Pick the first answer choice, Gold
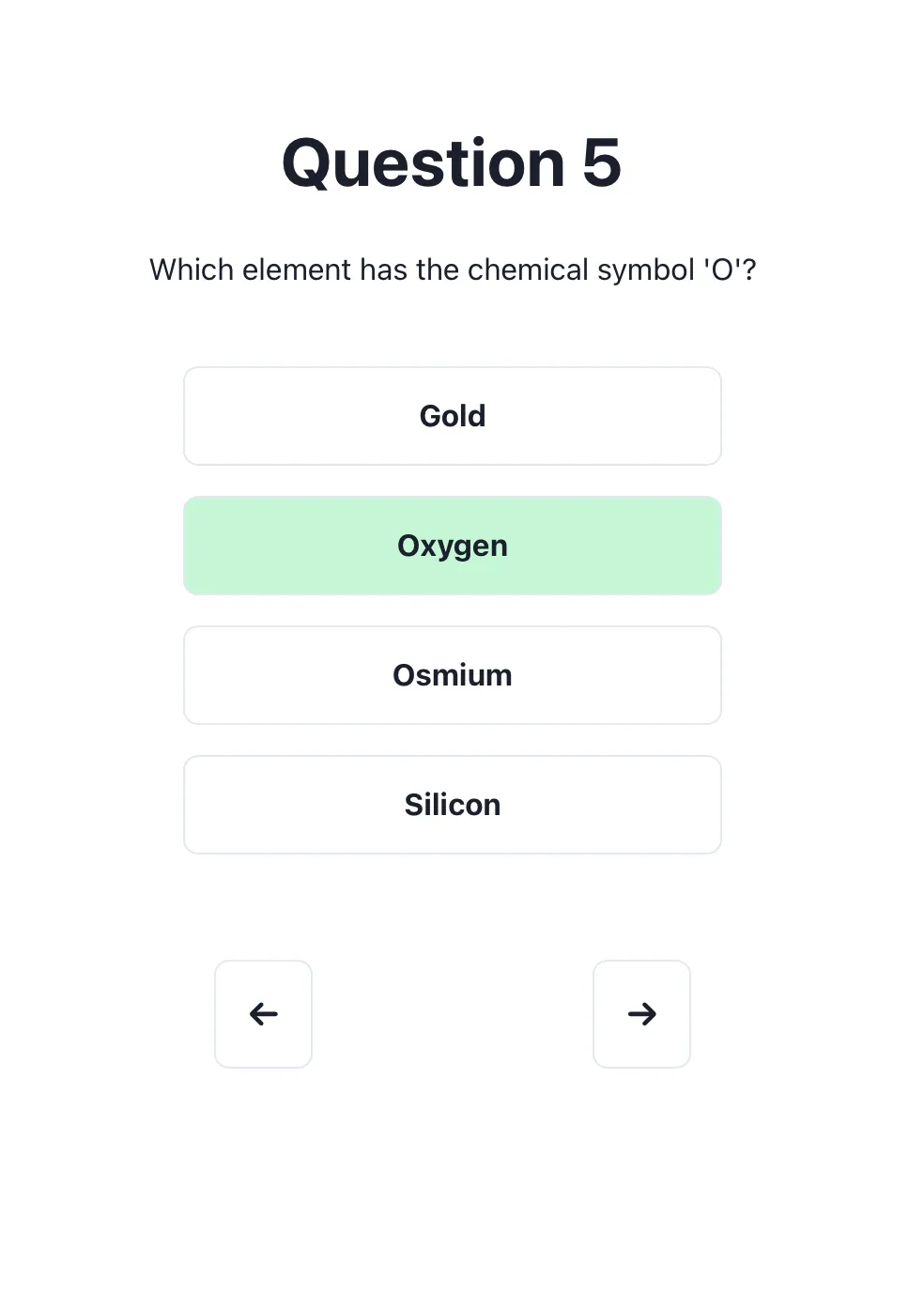The height and width of the screenshot is (1294, 924). tap(452, 416)
